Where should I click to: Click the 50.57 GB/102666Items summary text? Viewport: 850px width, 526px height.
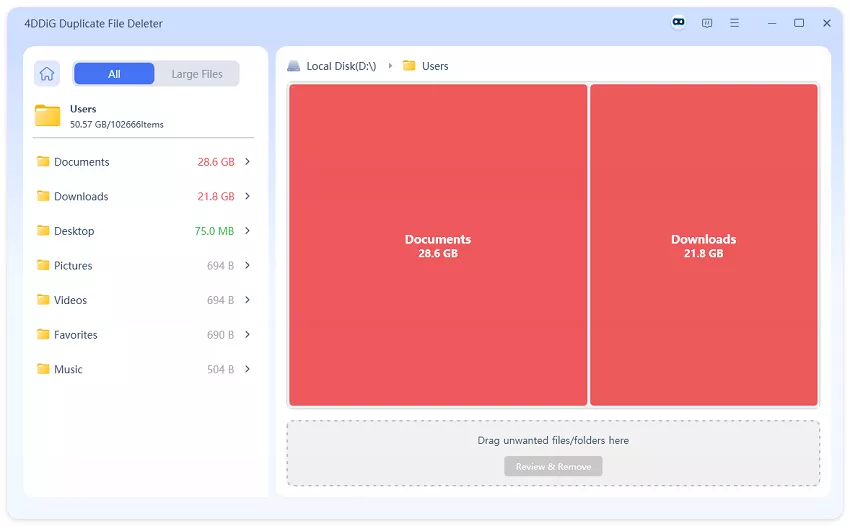(x=117, y=124)
